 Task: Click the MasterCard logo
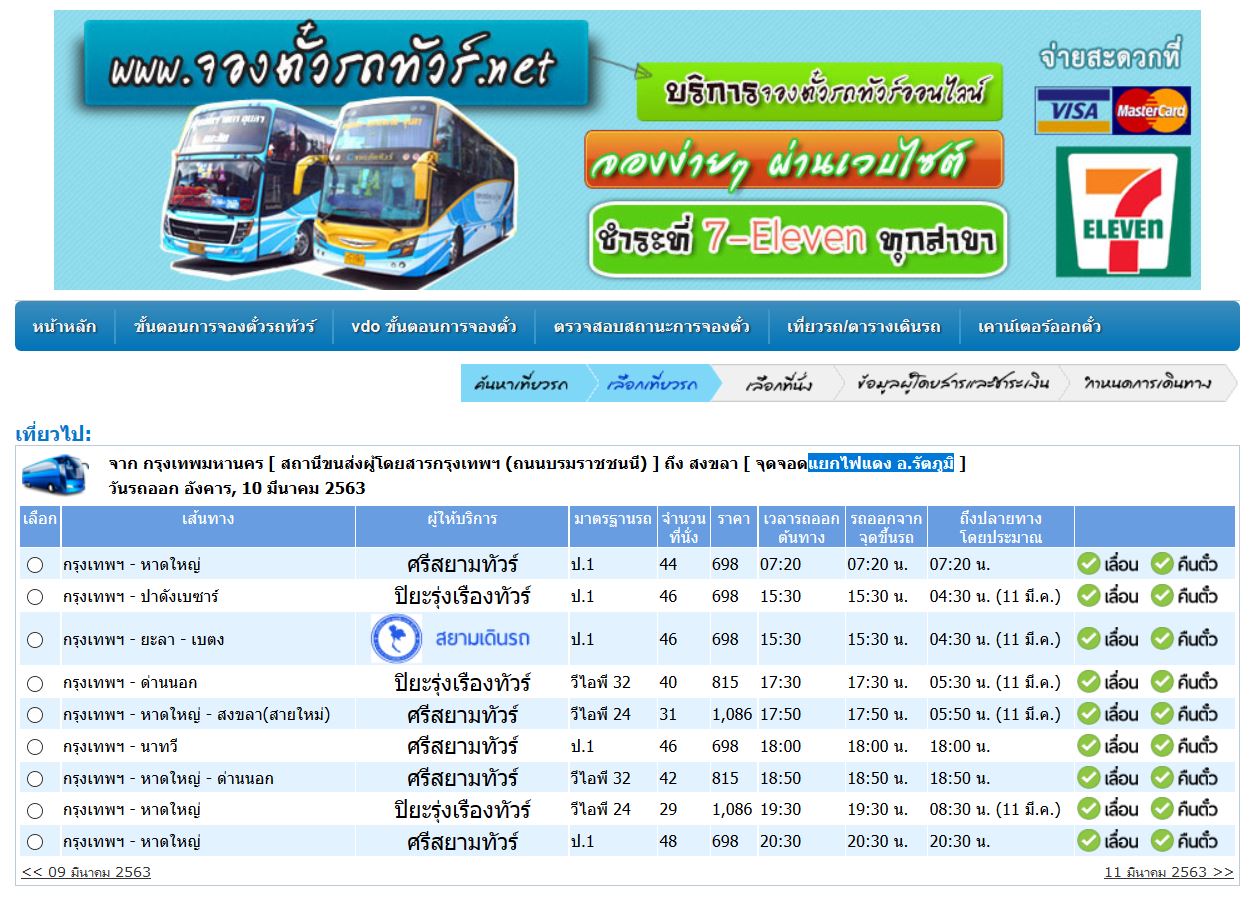point(1152,111)
